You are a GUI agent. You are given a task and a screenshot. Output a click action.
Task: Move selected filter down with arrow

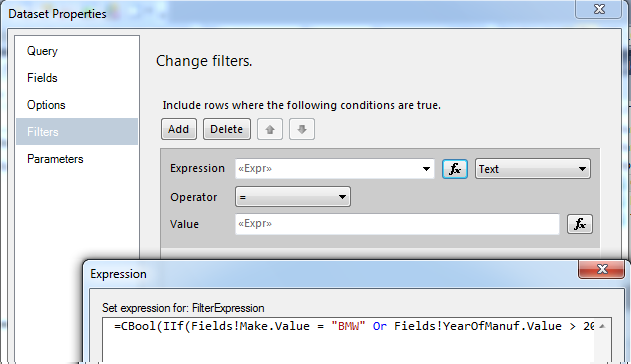click(x=302, y=129)
